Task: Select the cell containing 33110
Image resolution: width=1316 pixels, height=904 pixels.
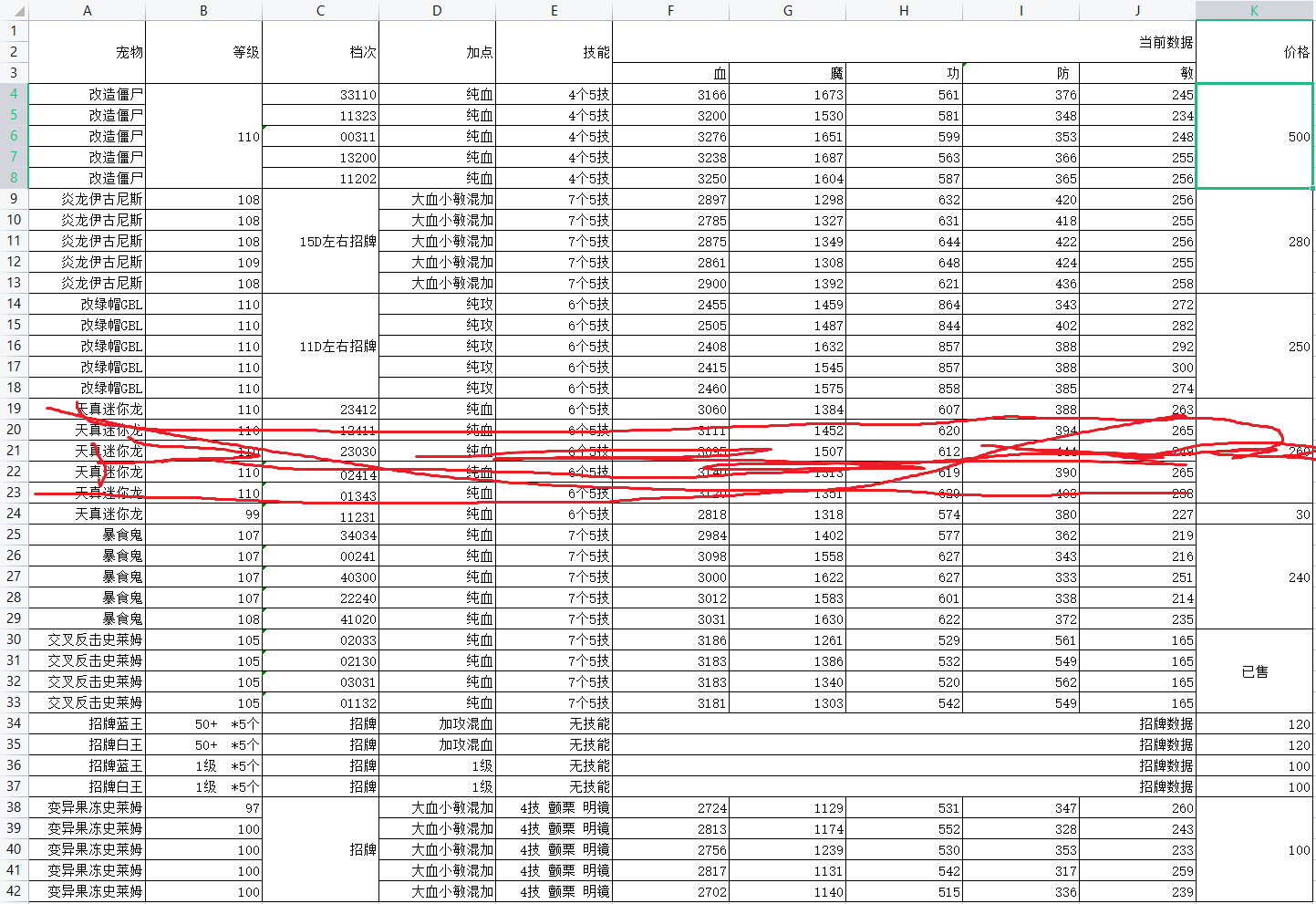Action: pyautogui.click(x=320, y=94)
